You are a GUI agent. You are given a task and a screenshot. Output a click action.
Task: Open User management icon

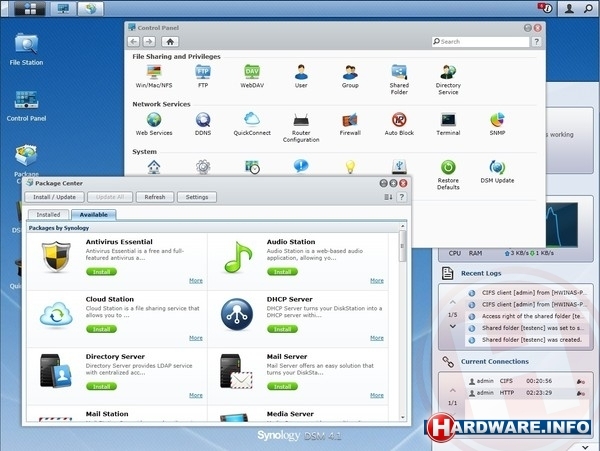click(x=301, y=76)
